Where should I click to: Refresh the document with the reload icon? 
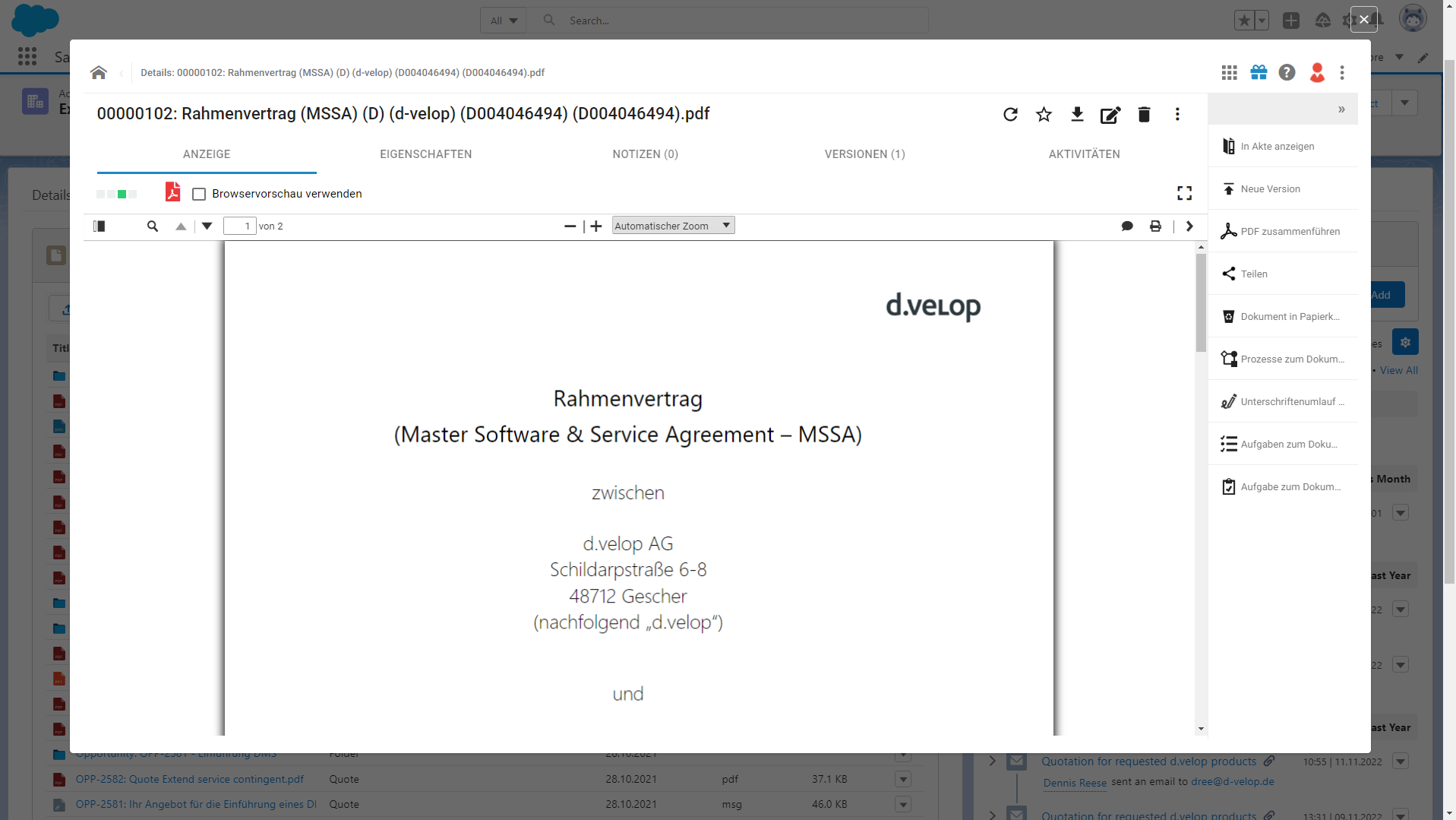1010,114
